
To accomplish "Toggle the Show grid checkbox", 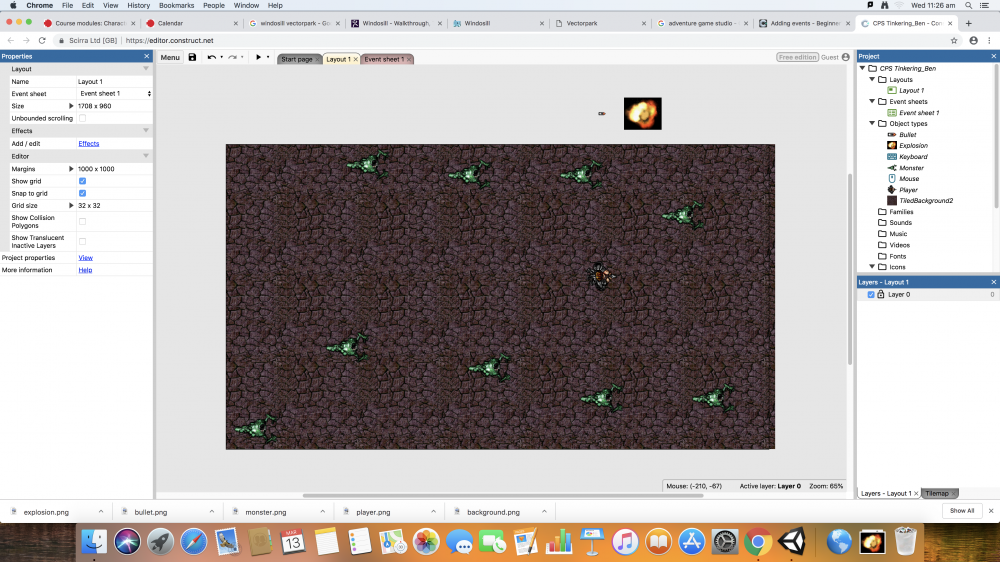I will pos(82,181).
